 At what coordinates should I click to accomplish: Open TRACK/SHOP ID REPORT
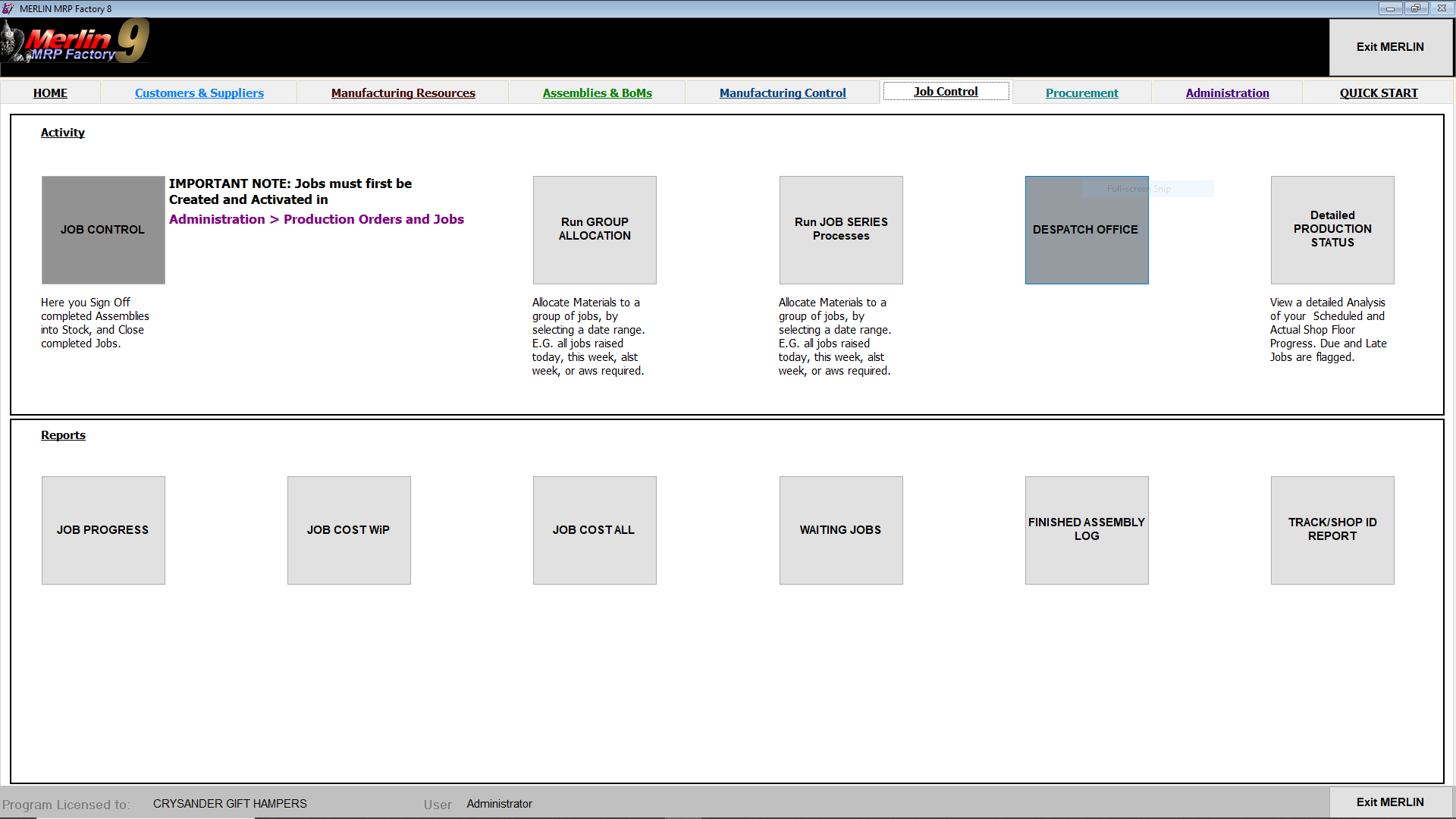(1332, 530)
